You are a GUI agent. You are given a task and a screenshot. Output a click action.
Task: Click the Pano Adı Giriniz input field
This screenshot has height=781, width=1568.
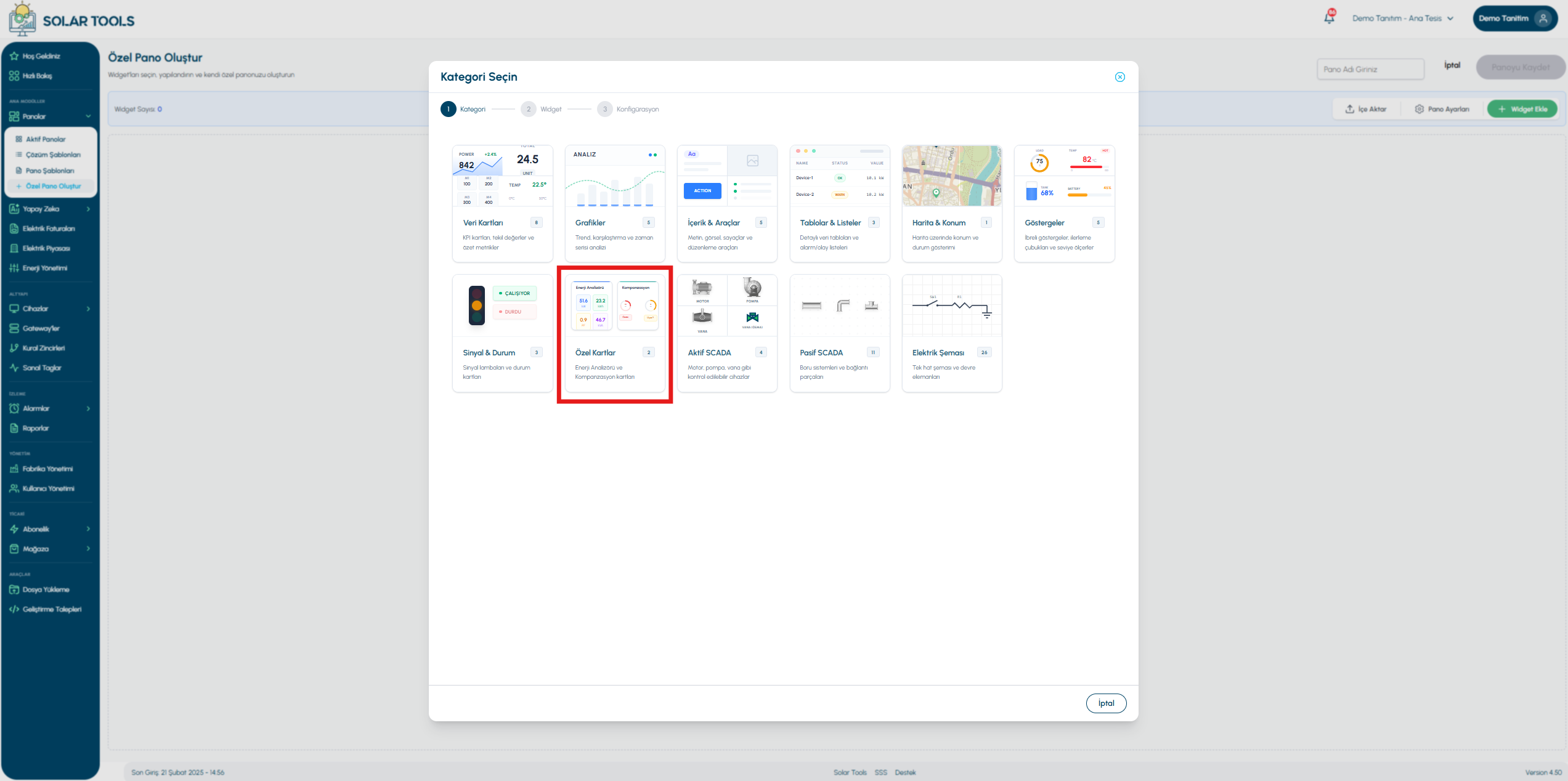[1370, 69]
